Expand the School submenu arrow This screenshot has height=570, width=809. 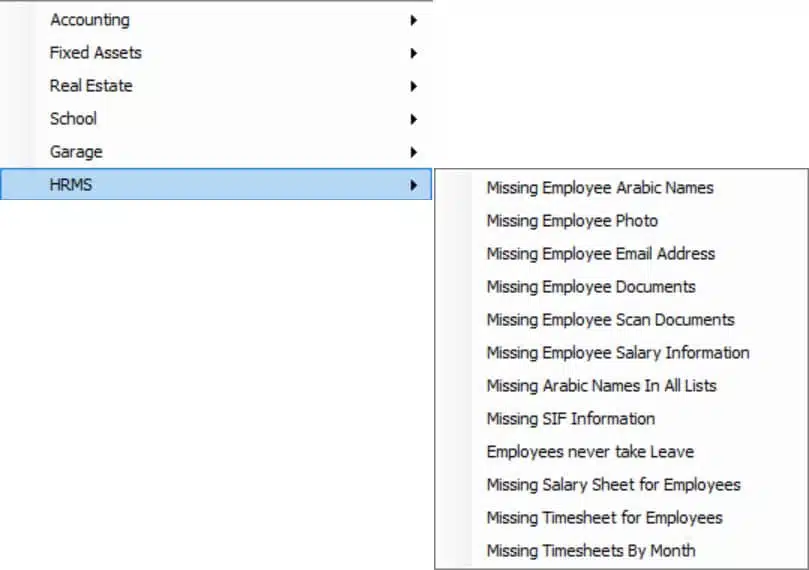413,119
